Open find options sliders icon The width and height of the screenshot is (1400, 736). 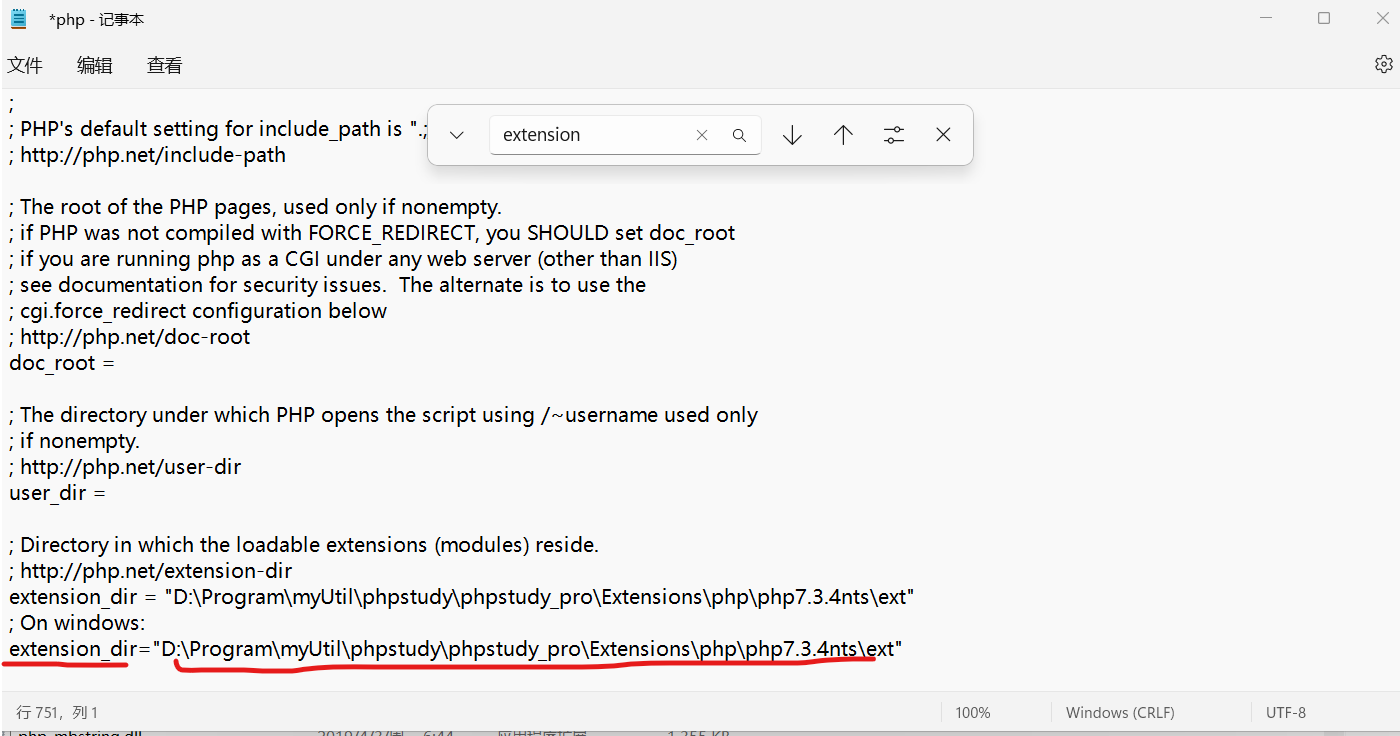(x=894, y=135)
